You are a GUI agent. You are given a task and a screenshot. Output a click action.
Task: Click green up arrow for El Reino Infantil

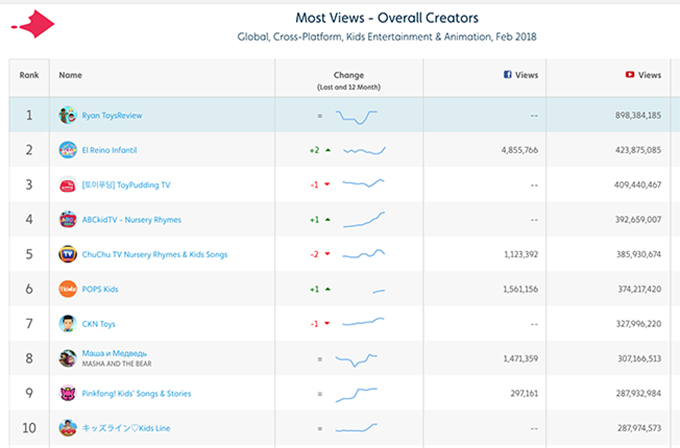coord(328,150)
